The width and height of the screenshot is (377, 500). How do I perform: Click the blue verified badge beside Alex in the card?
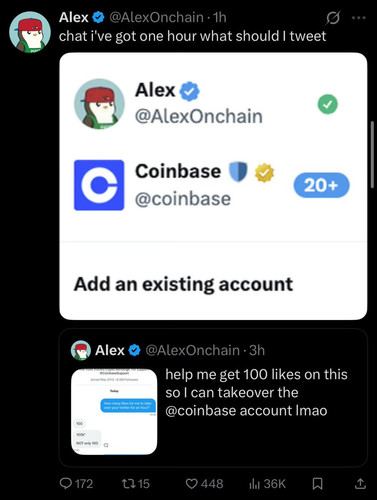(x=190, y=91)
